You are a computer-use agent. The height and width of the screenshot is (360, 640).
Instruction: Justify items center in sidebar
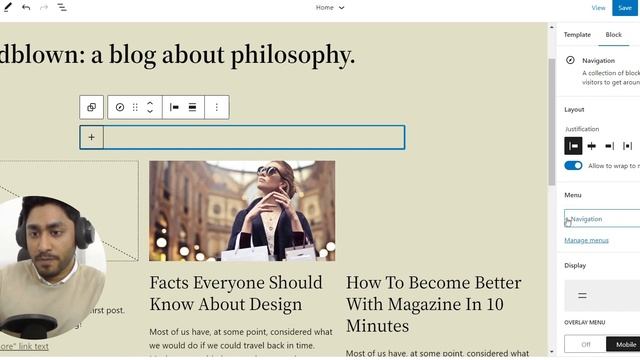[x=591, y=146]
